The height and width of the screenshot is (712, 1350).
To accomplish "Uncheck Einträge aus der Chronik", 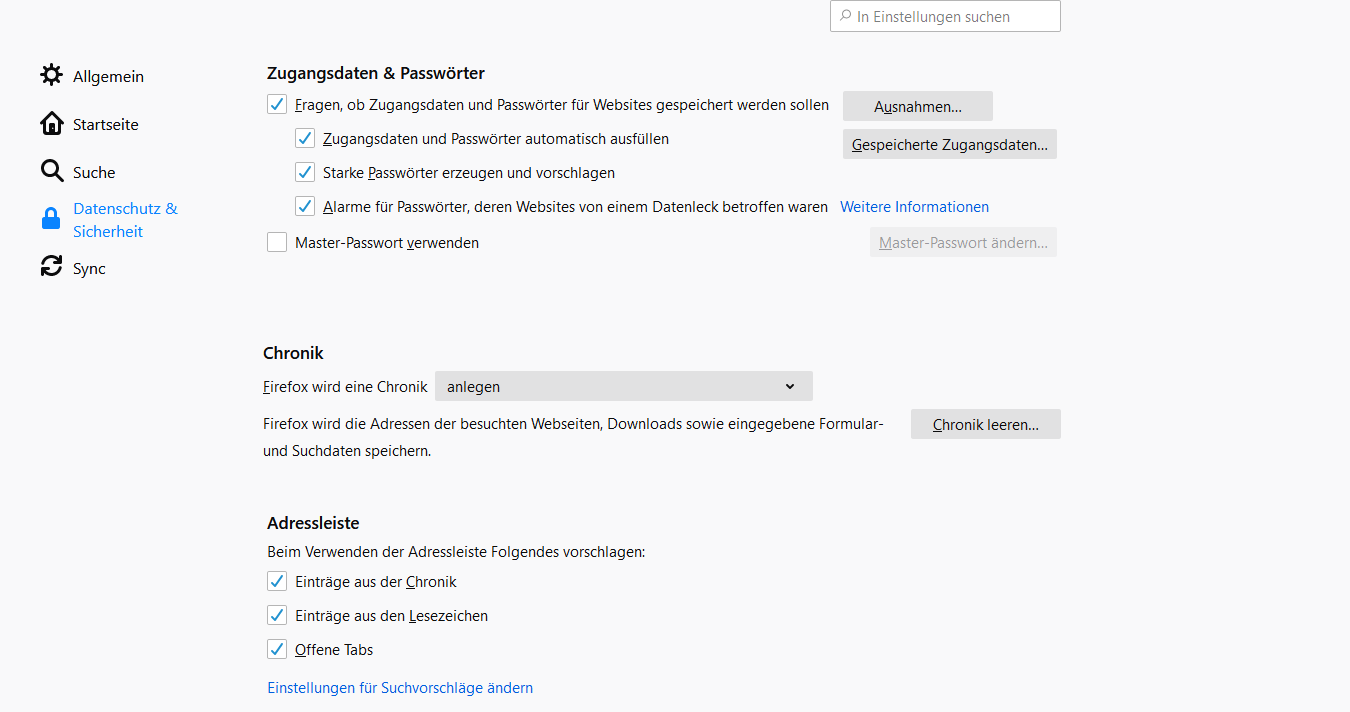I will click(x=277, y=581).
